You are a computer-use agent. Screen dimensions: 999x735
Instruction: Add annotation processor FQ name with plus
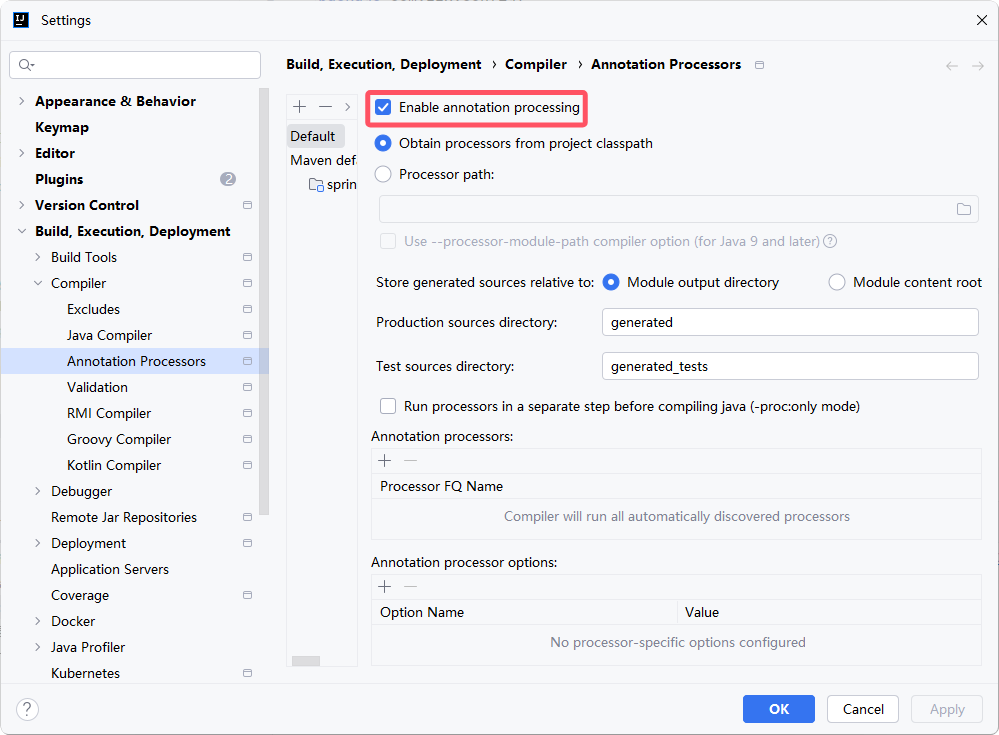click(x=385, y=460)
